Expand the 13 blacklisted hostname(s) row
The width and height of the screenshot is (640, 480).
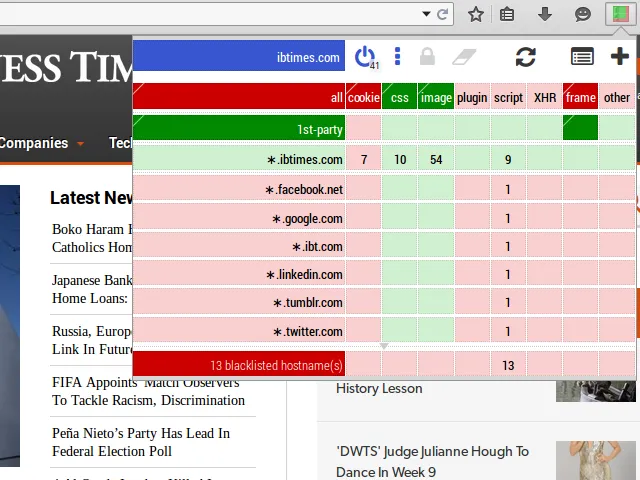(x=239, y=365)
